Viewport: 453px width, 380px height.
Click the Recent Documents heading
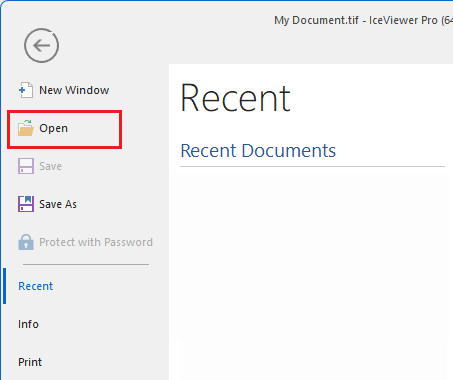pyautogui.click(x=258, y=150)
